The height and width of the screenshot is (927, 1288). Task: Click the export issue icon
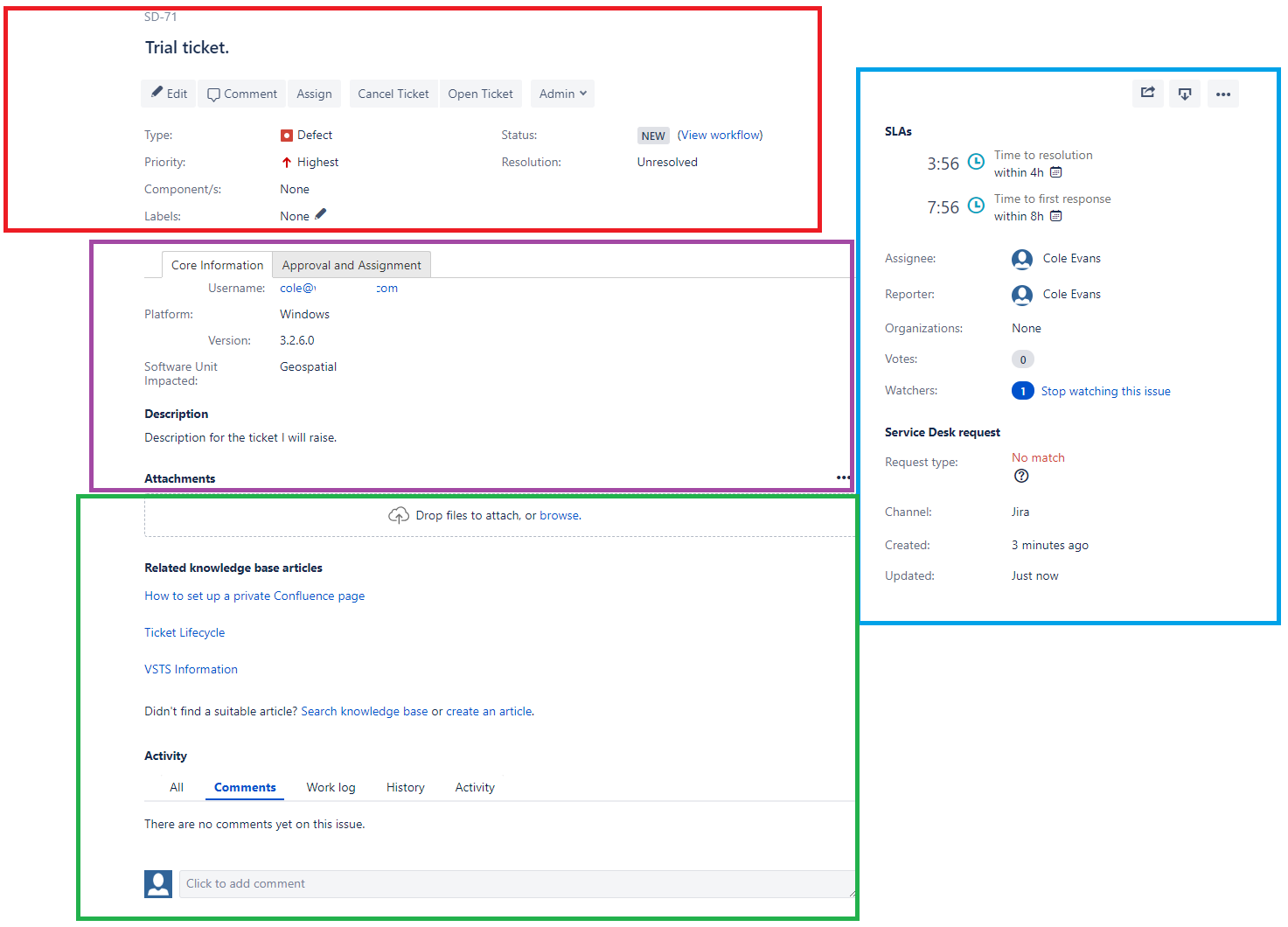tap(1185, 94)
